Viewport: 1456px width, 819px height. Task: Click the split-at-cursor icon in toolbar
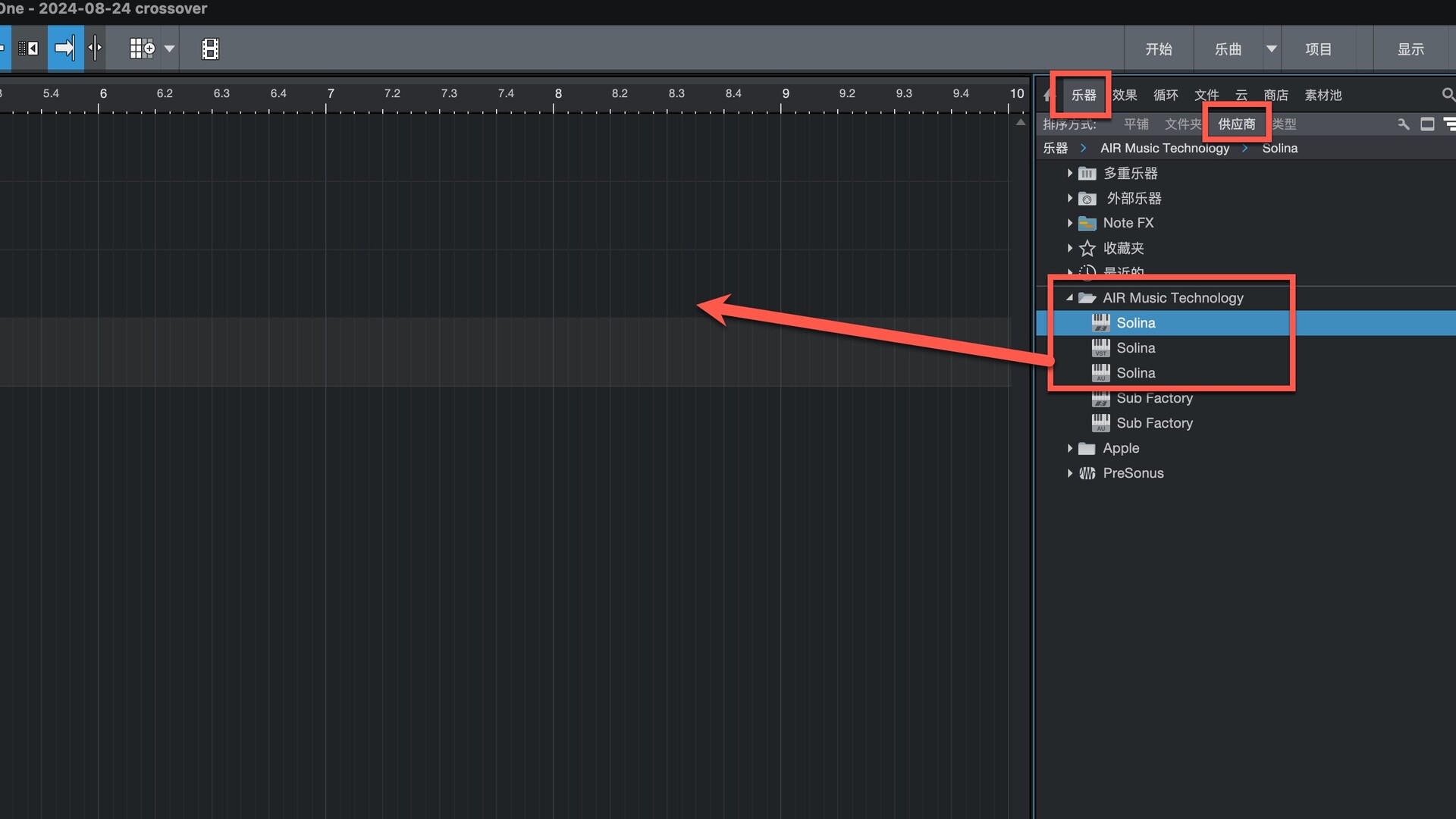(x=95, y=49)
